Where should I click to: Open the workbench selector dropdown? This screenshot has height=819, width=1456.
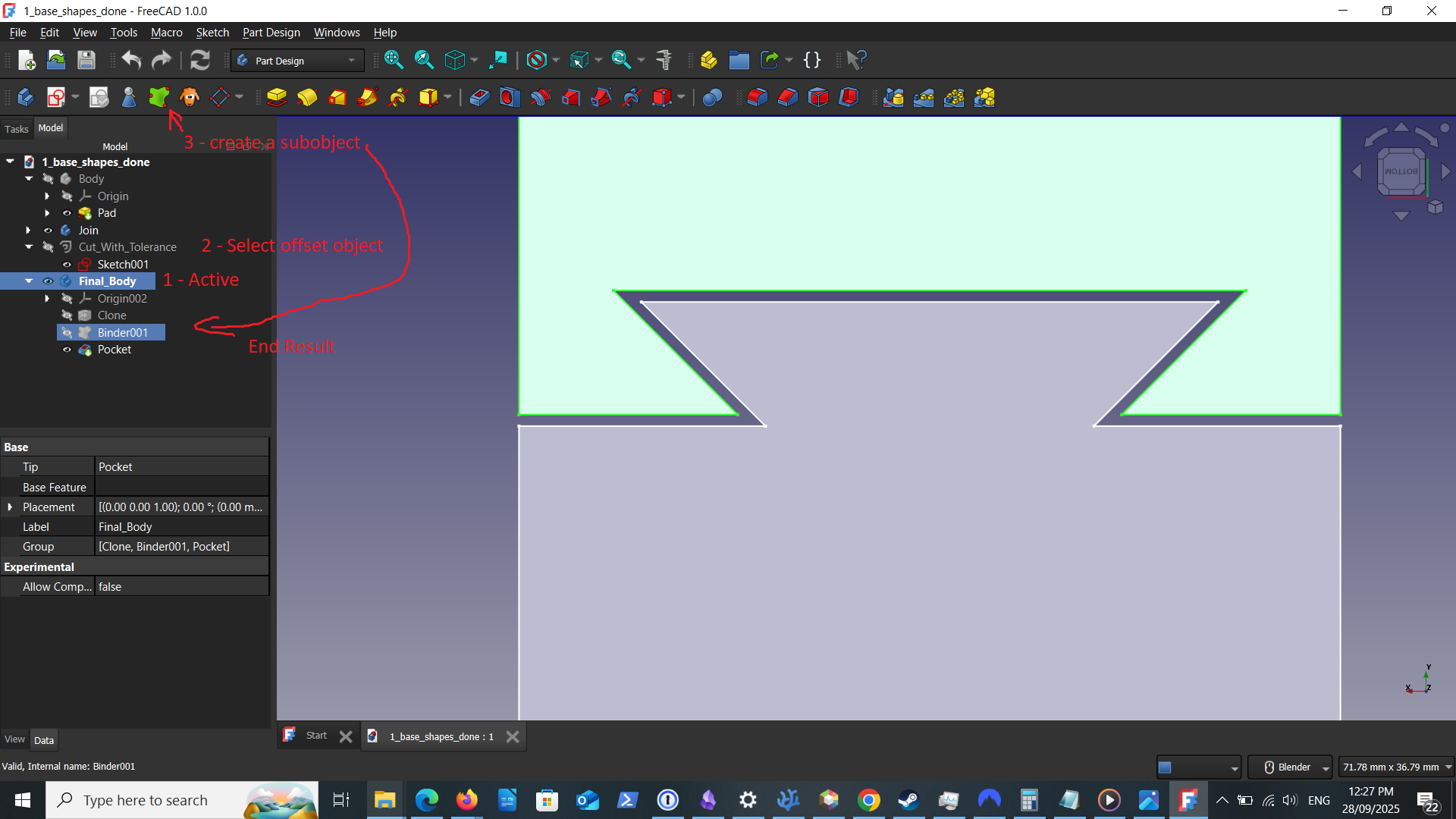tap(351, 60)
